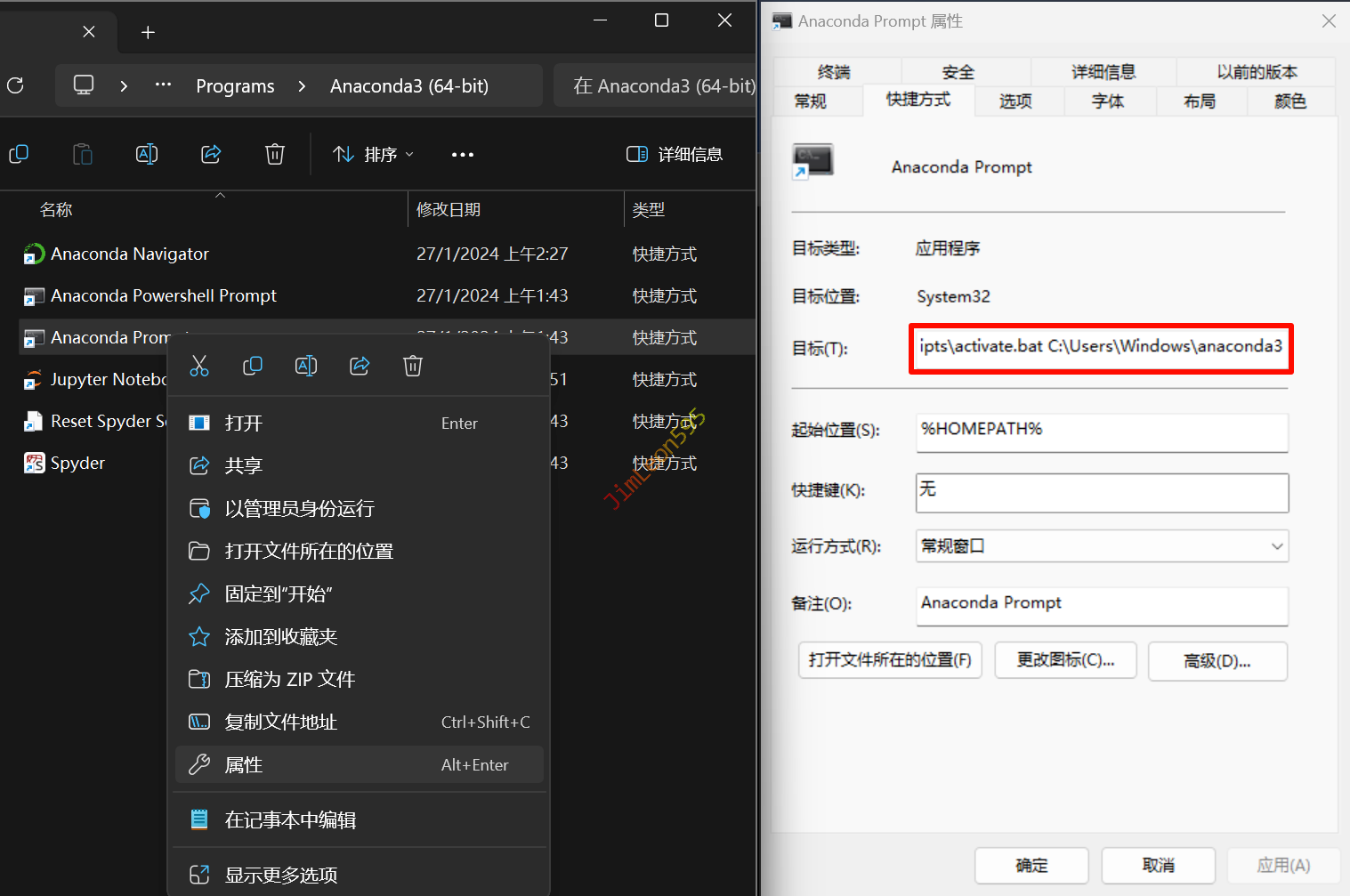This screenshot has width=1350, height=896.
Task: Click the share icon in Explorer toolbar
Action: pyautogui.click(x=211, y=154)
